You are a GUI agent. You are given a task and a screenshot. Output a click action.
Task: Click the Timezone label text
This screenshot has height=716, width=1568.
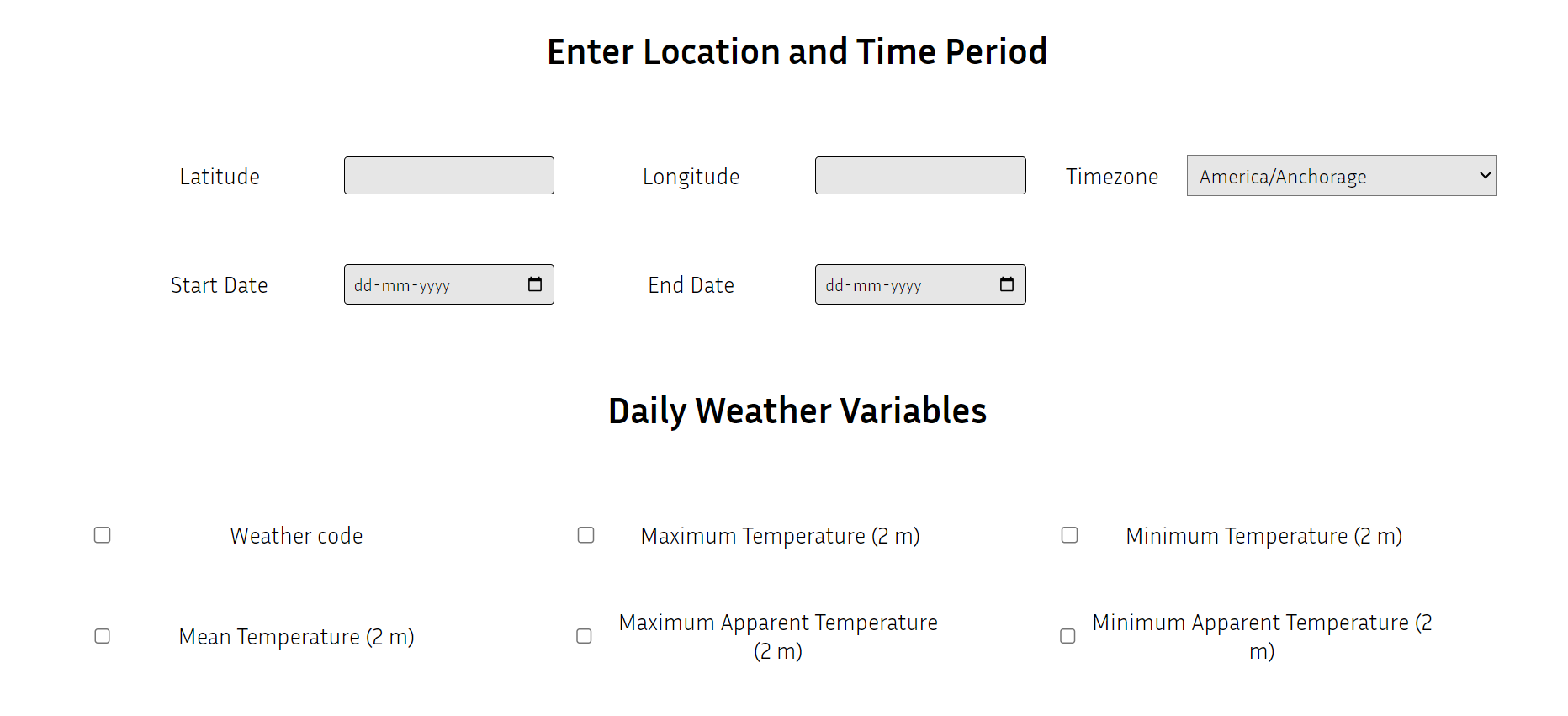tap(1112, 177)
